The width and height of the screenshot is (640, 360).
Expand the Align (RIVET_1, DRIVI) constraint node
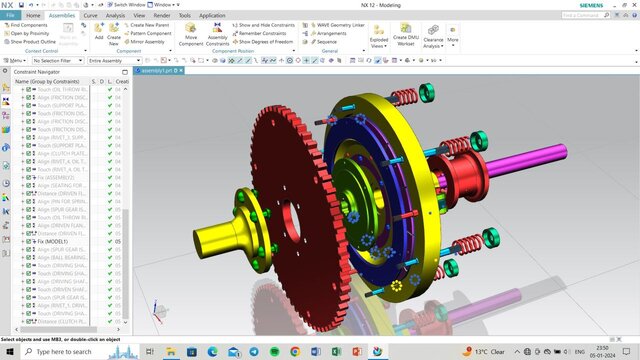23,305
